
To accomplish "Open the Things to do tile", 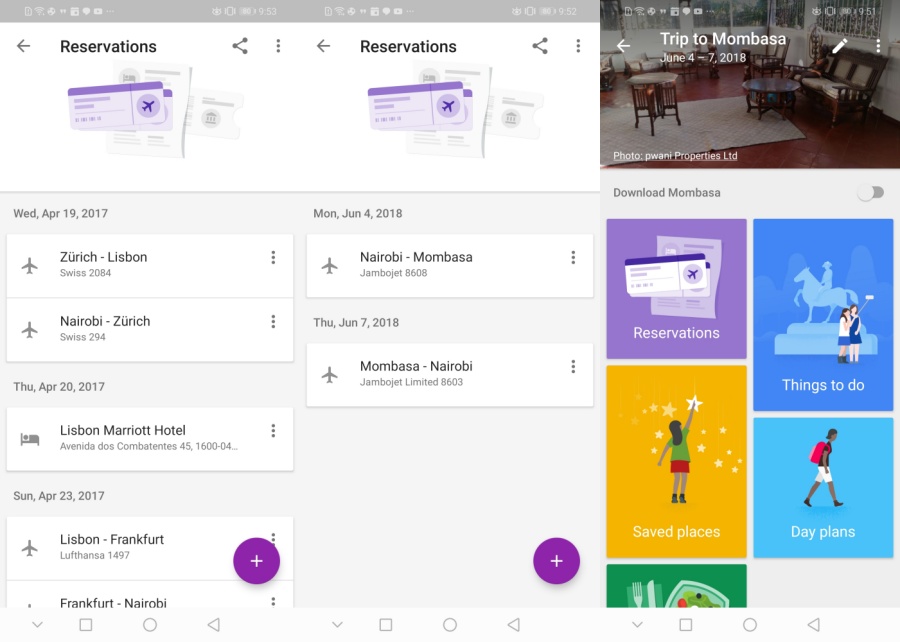I will pos(822,315).
